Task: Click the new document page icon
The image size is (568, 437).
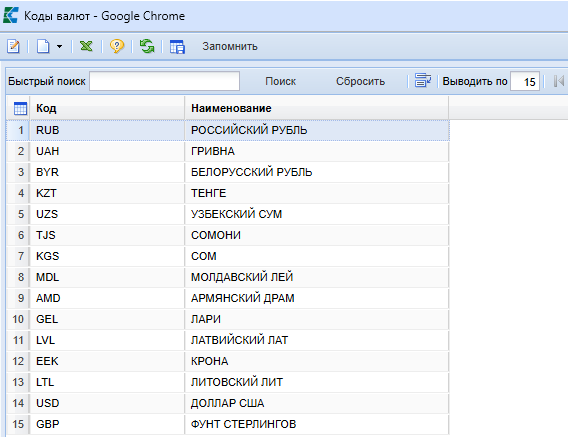Action: point(43,46)
